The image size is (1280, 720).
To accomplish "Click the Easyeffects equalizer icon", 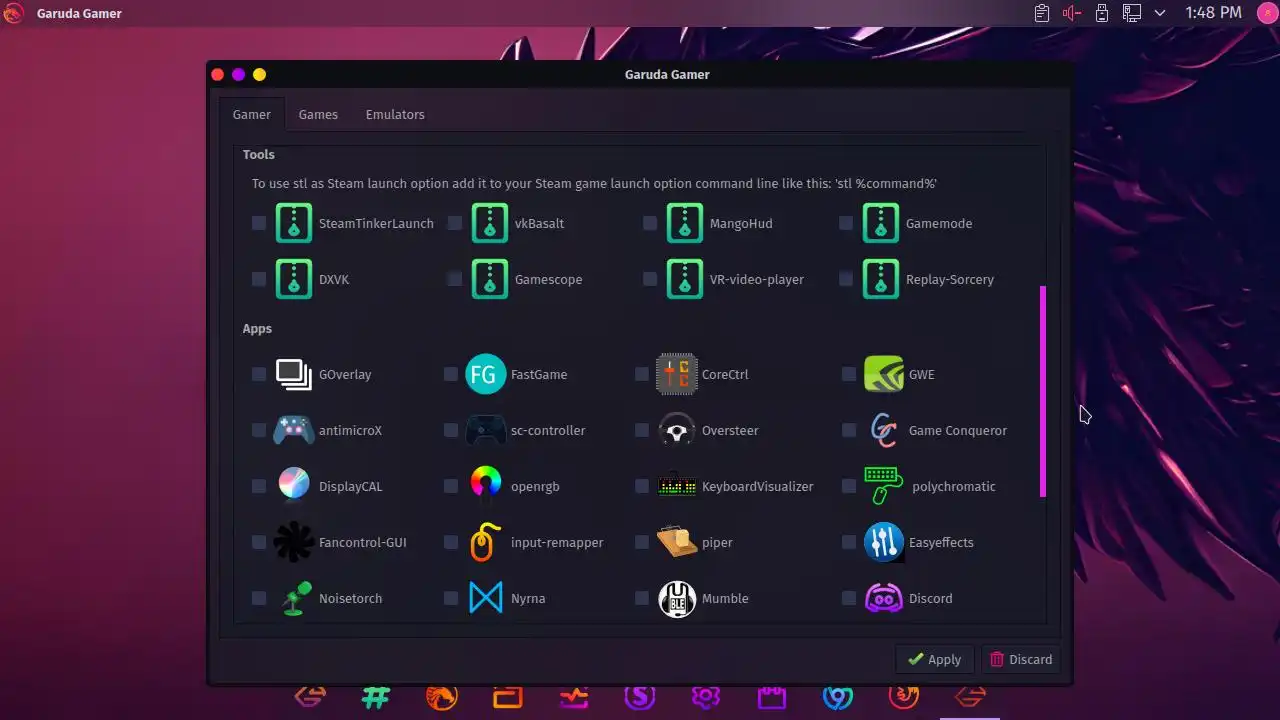I will pos(884,542).
